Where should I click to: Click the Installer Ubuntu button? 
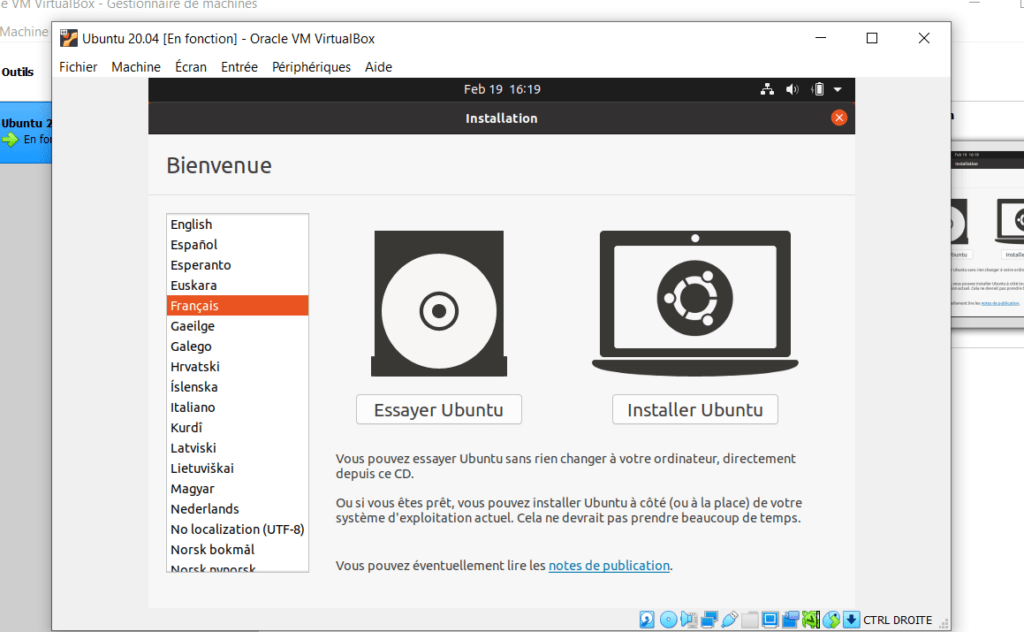coord(695,409)
